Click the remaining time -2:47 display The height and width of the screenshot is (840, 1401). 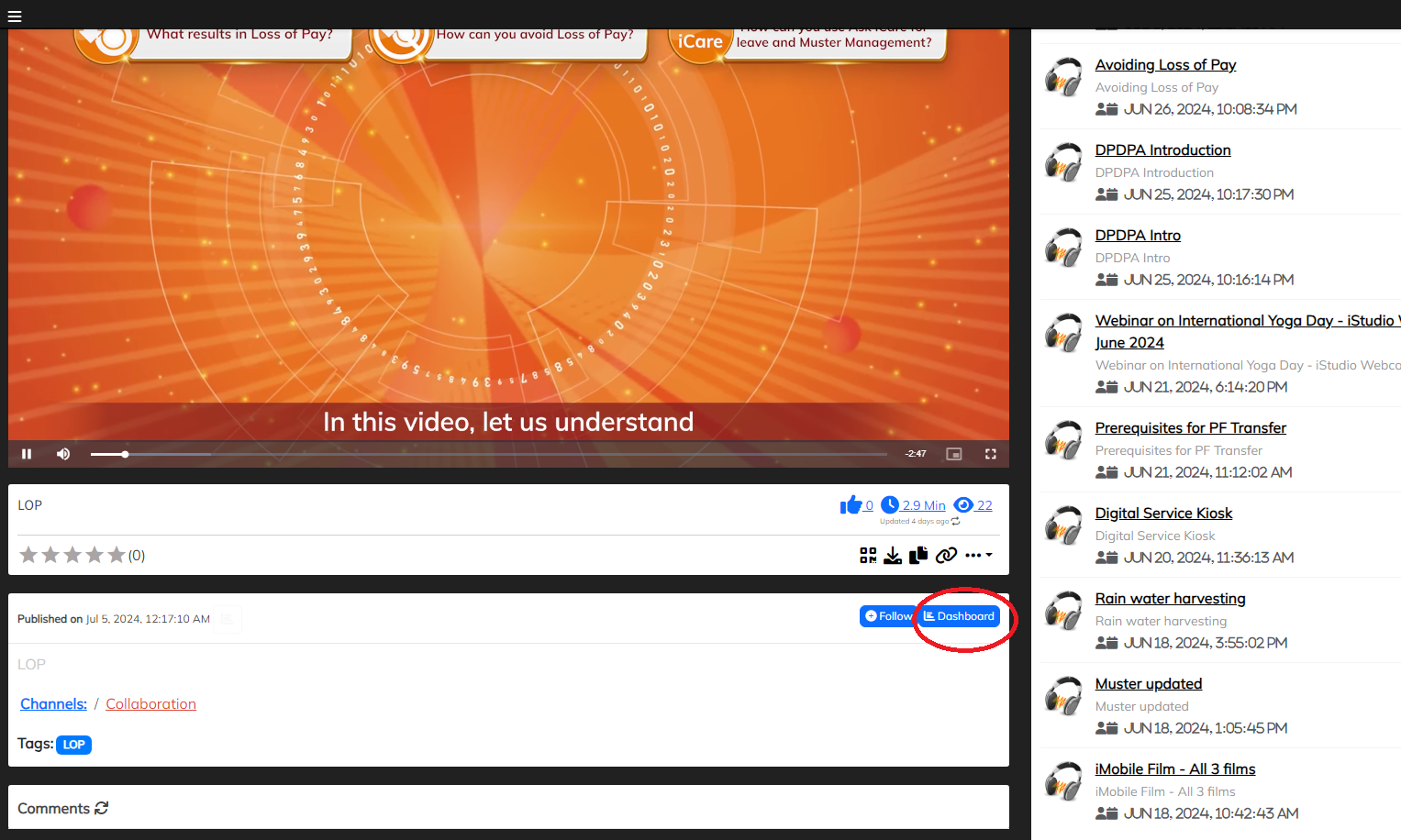pyautogui.click(x=916, y=454)
